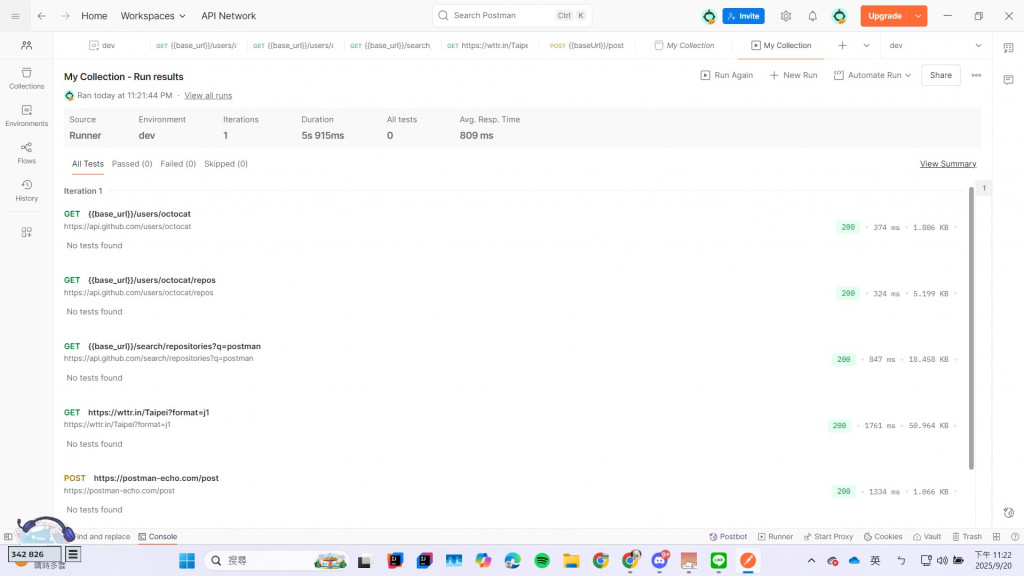Select the All Tests tab
1024x576 pixels.
tap(88, 164)
